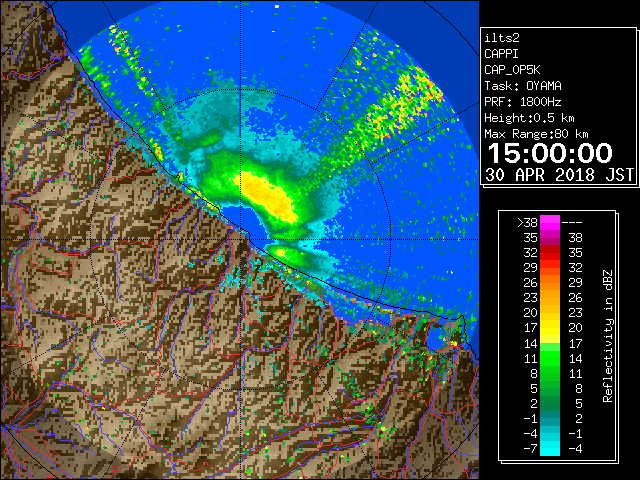Click the red 32-35 dBZ legend swatch
The width and height of the screenshot is (640, 480).
pos(550,253)
